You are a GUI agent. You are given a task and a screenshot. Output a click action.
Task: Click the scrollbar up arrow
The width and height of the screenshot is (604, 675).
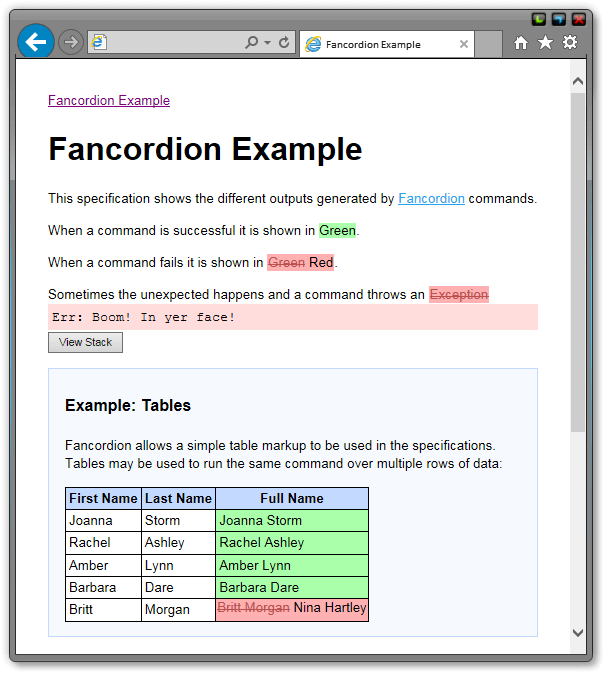(578, 81)
